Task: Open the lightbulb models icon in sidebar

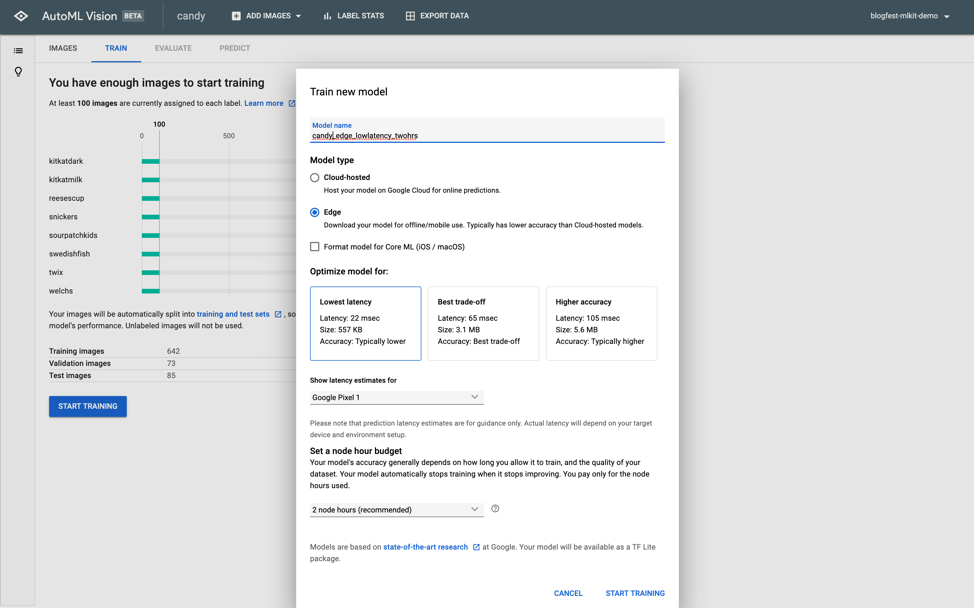Action: coord(19,71)
